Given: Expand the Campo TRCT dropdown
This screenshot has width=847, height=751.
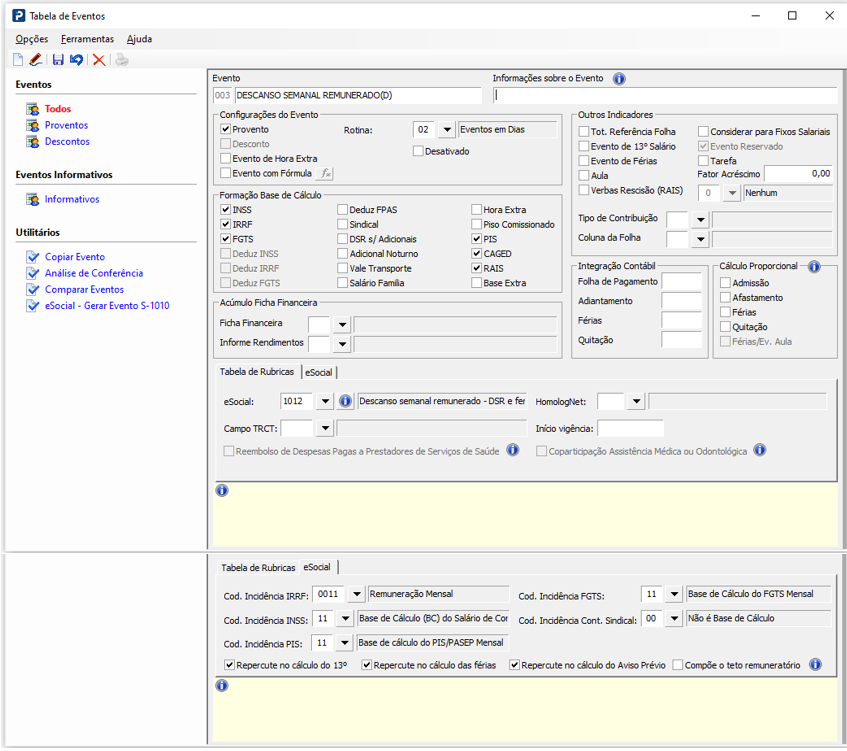Looking at the screenshot, I should [325, 428].
